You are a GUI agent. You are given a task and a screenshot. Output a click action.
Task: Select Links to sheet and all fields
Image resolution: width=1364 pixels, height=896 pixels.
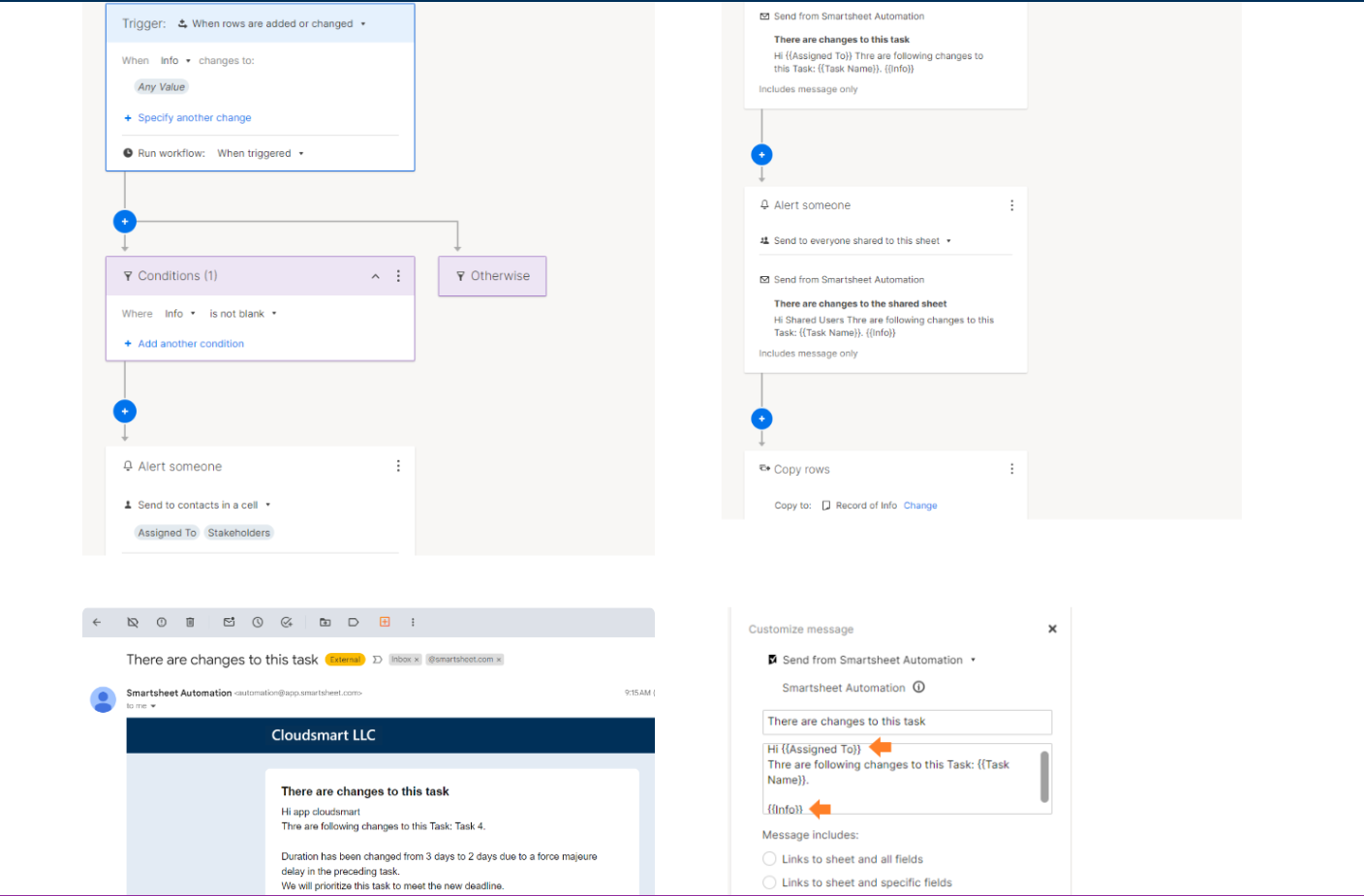click(769, 859)
